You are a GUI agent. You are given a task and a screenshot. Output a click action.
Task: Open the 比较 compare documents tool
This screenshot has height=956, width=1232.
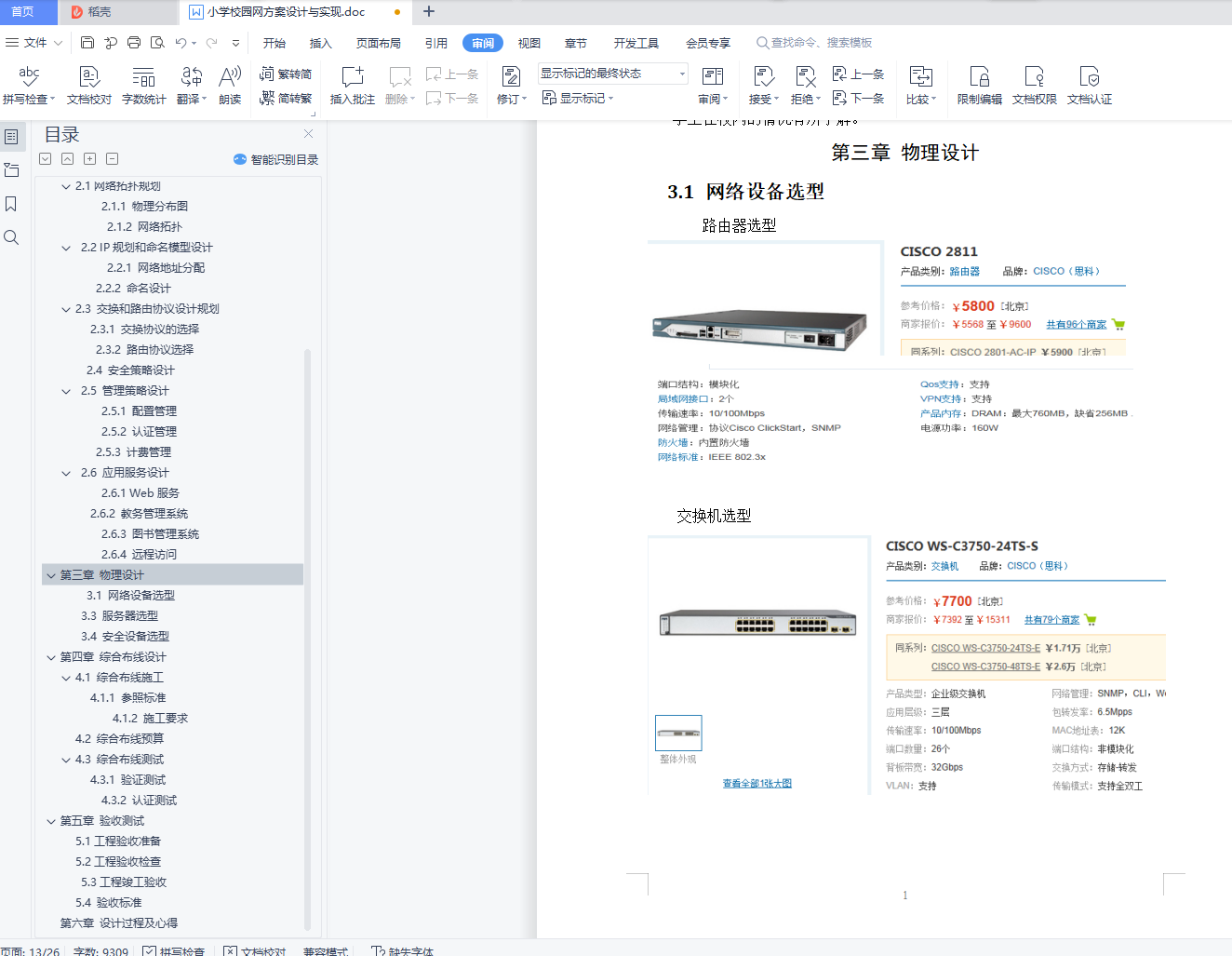[921, 86]
